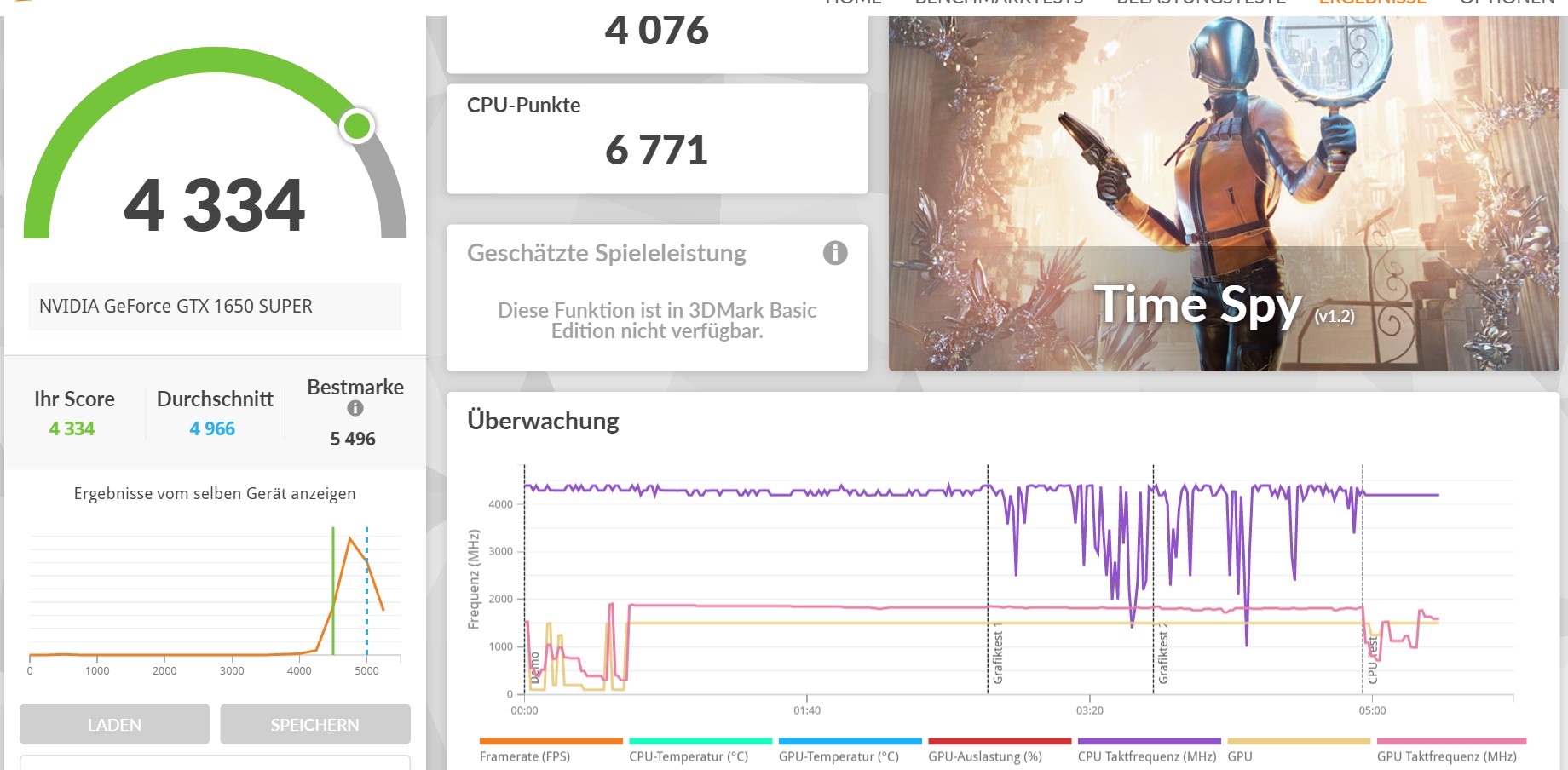Screen dimensions: 1568x770
Task: Click the '3DMark Basic Edition nicht verfügbar' notice
Action: (x=657, y=320)
